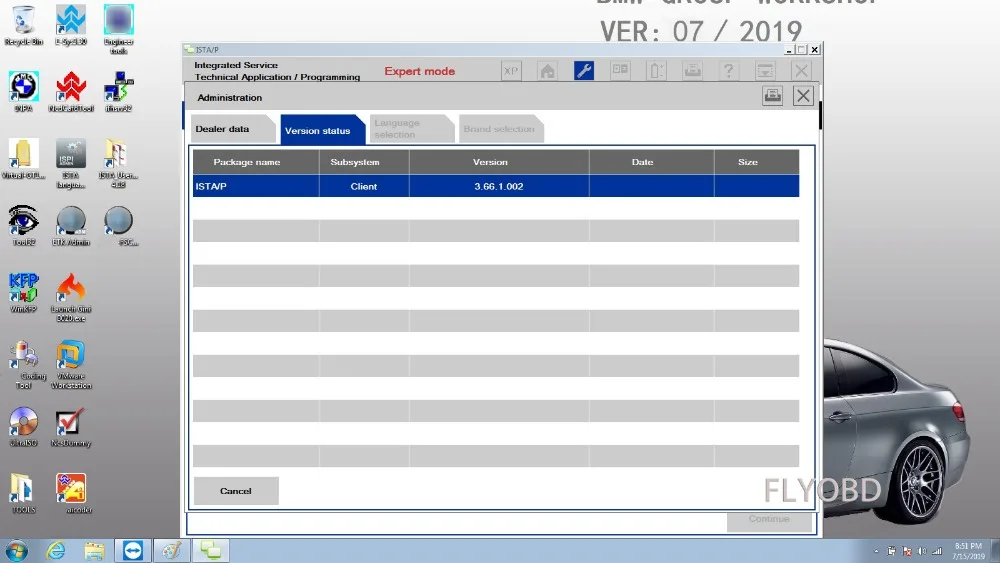Open the Brand selection tab
The width and height of the screenshot is (1000, 563).
click(x=500, y=129)
